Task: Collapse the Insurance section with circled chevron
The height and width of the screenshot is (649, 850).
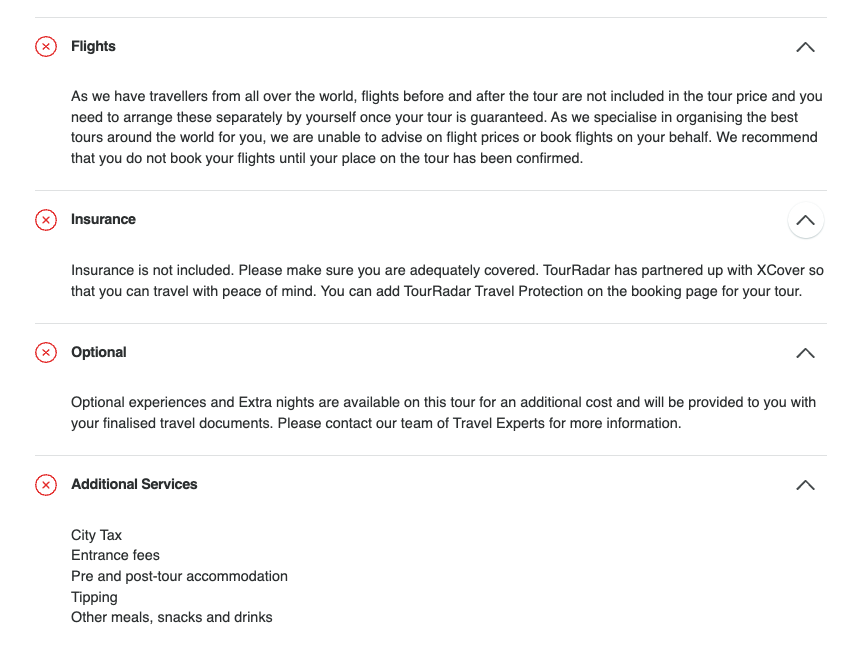Action: [x=806, y=220]
